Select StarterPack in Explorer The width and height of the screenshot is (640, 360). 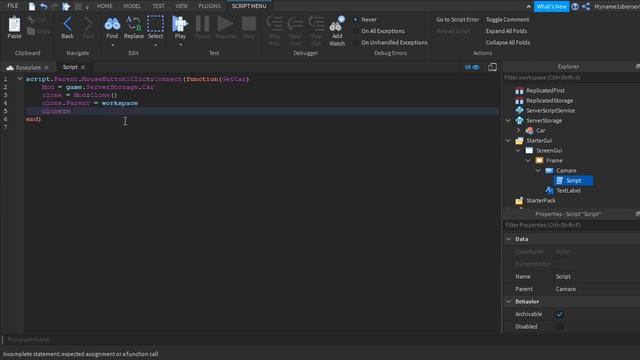[540, 200]
